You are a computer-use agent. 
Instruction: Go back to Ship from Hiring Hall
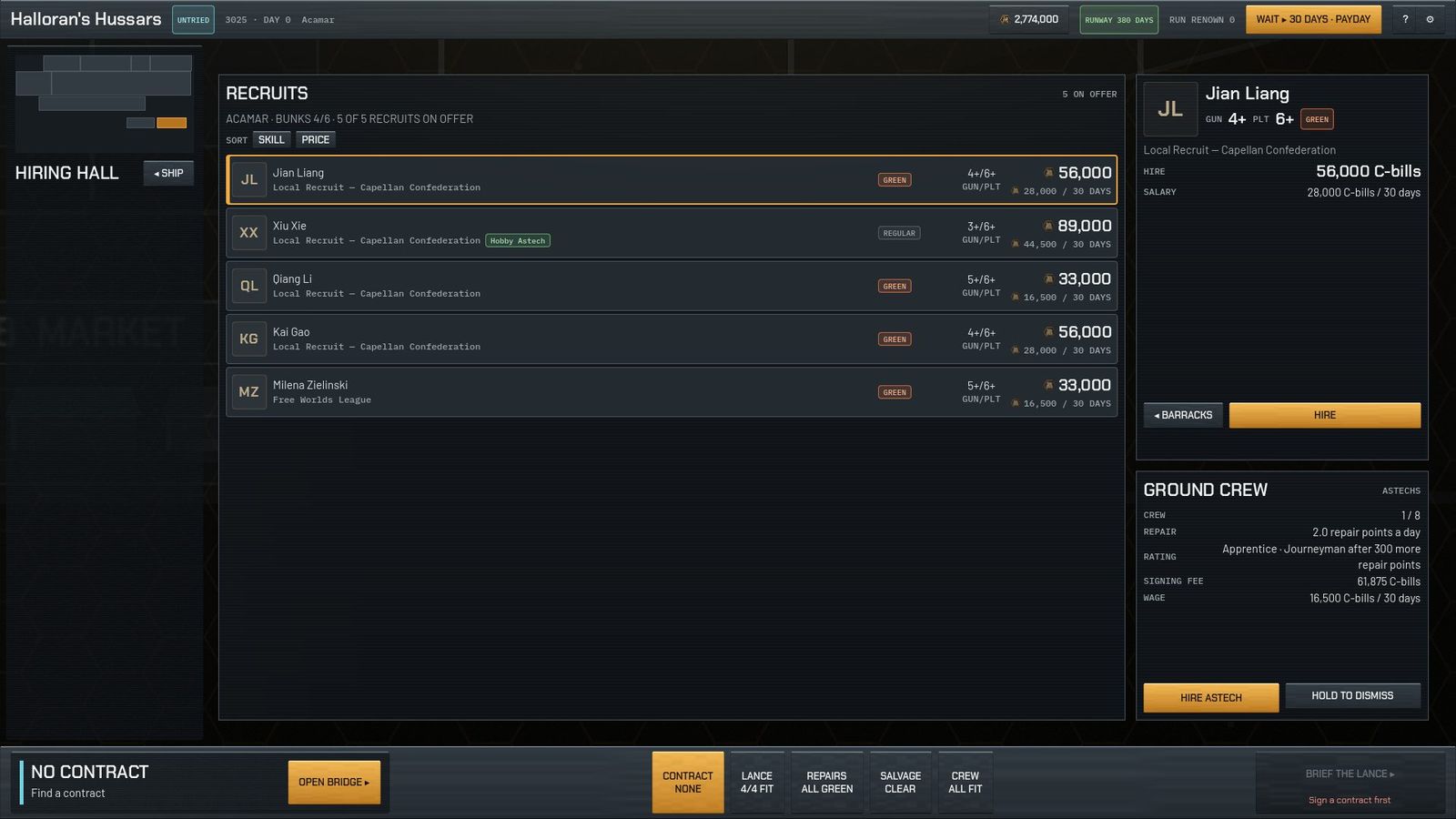coord(168,173)
